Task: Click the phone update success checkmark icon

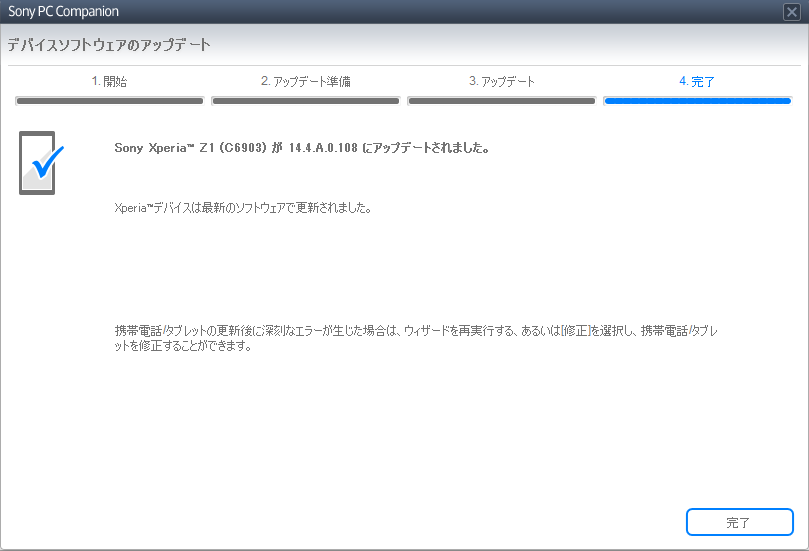Action: (41, 163)
